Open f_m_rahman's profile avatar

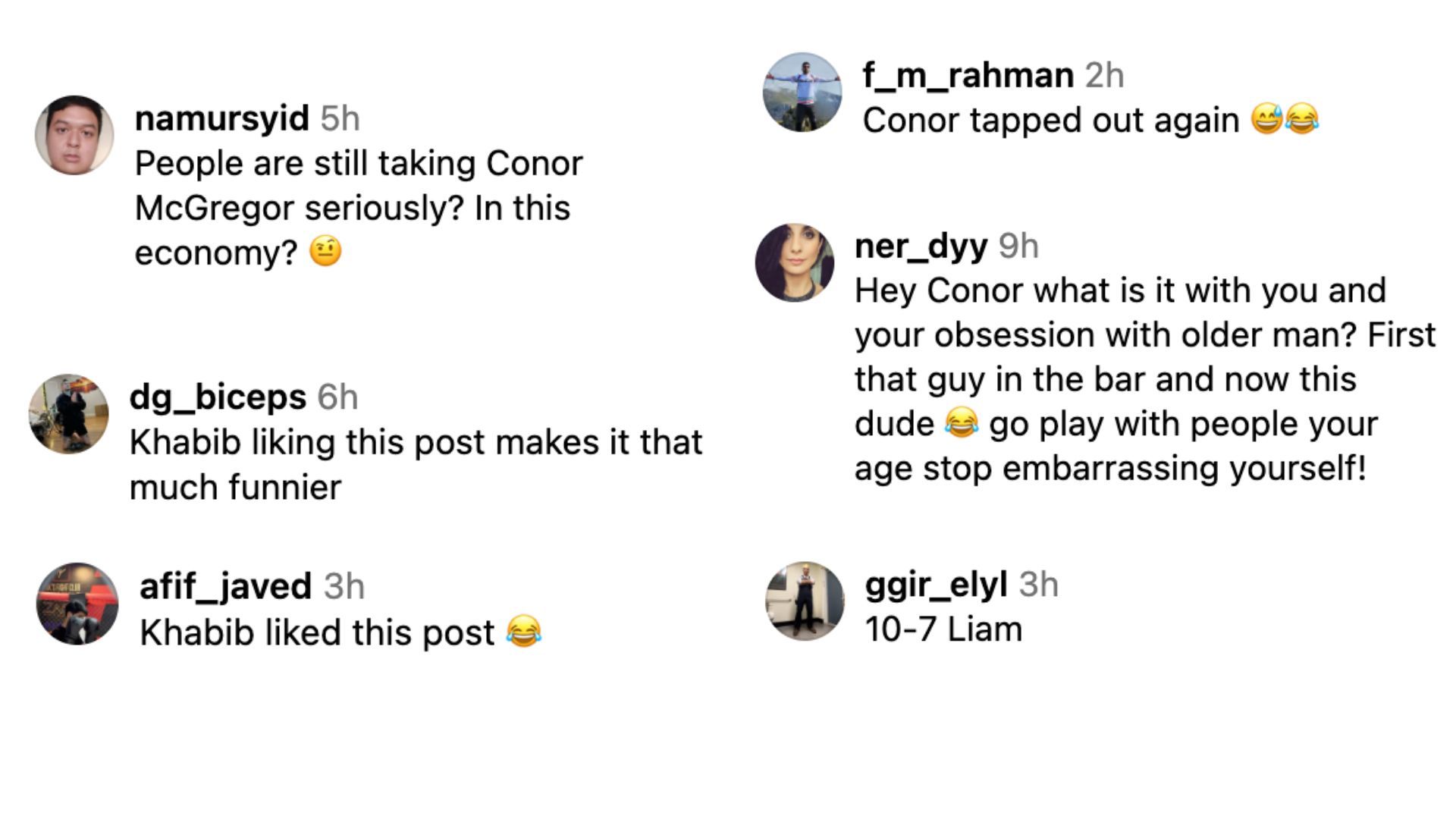coord(802,92)
